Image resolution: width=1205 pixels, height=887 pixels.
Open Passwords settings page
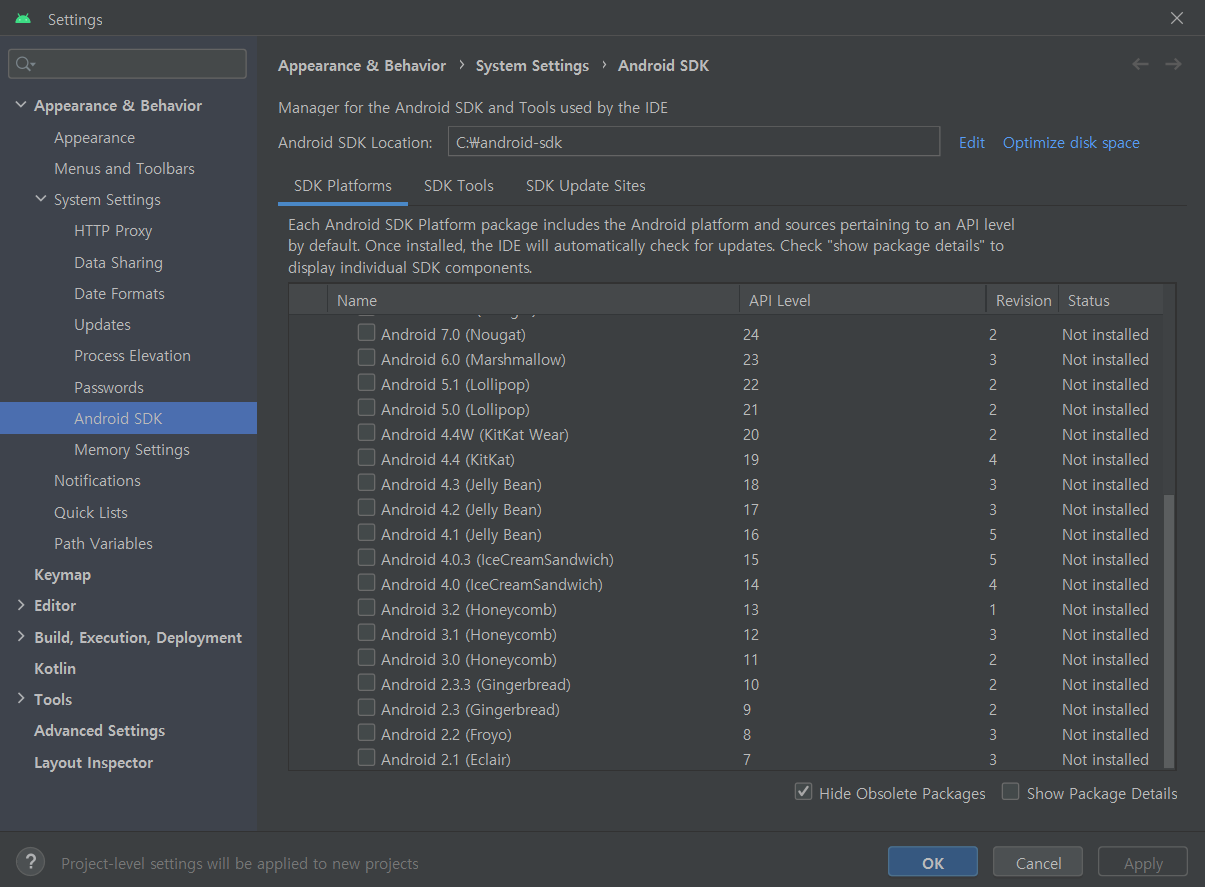point(109,388)
